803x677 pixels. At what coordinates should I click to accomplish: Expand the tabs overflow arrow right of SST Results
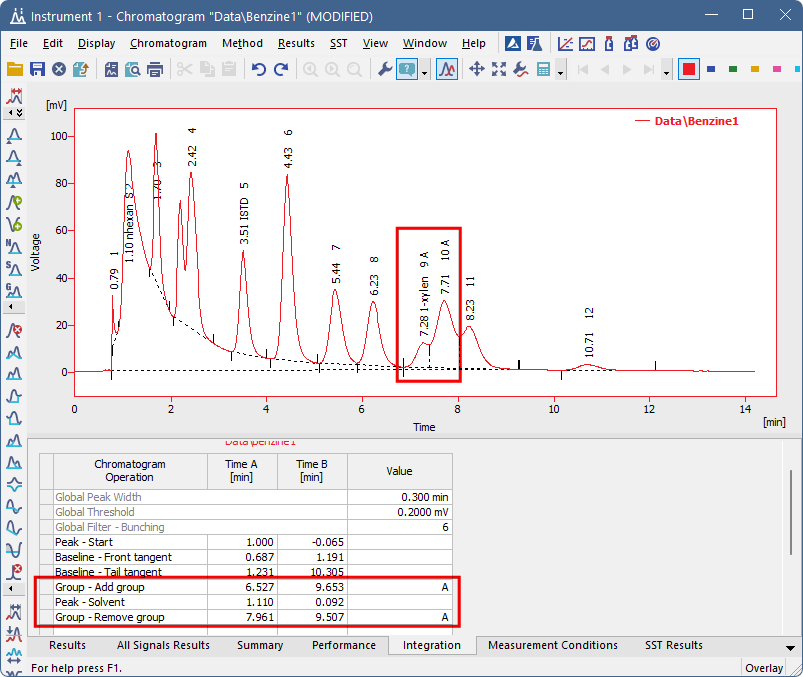(790, 648)
